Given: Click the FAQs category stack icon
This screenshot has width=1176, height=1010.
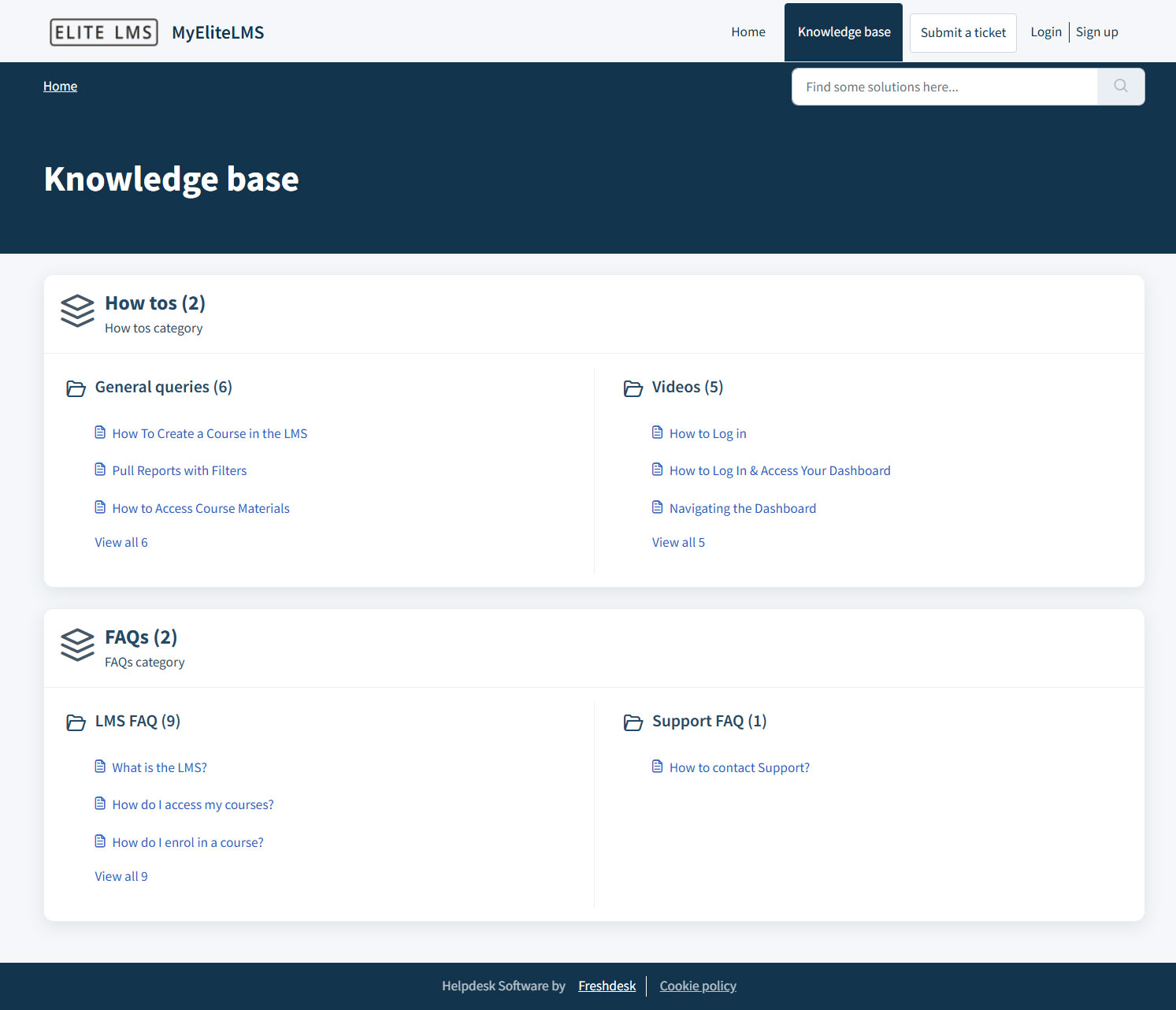Looking at the screenshot, I should tap(77, 644).
